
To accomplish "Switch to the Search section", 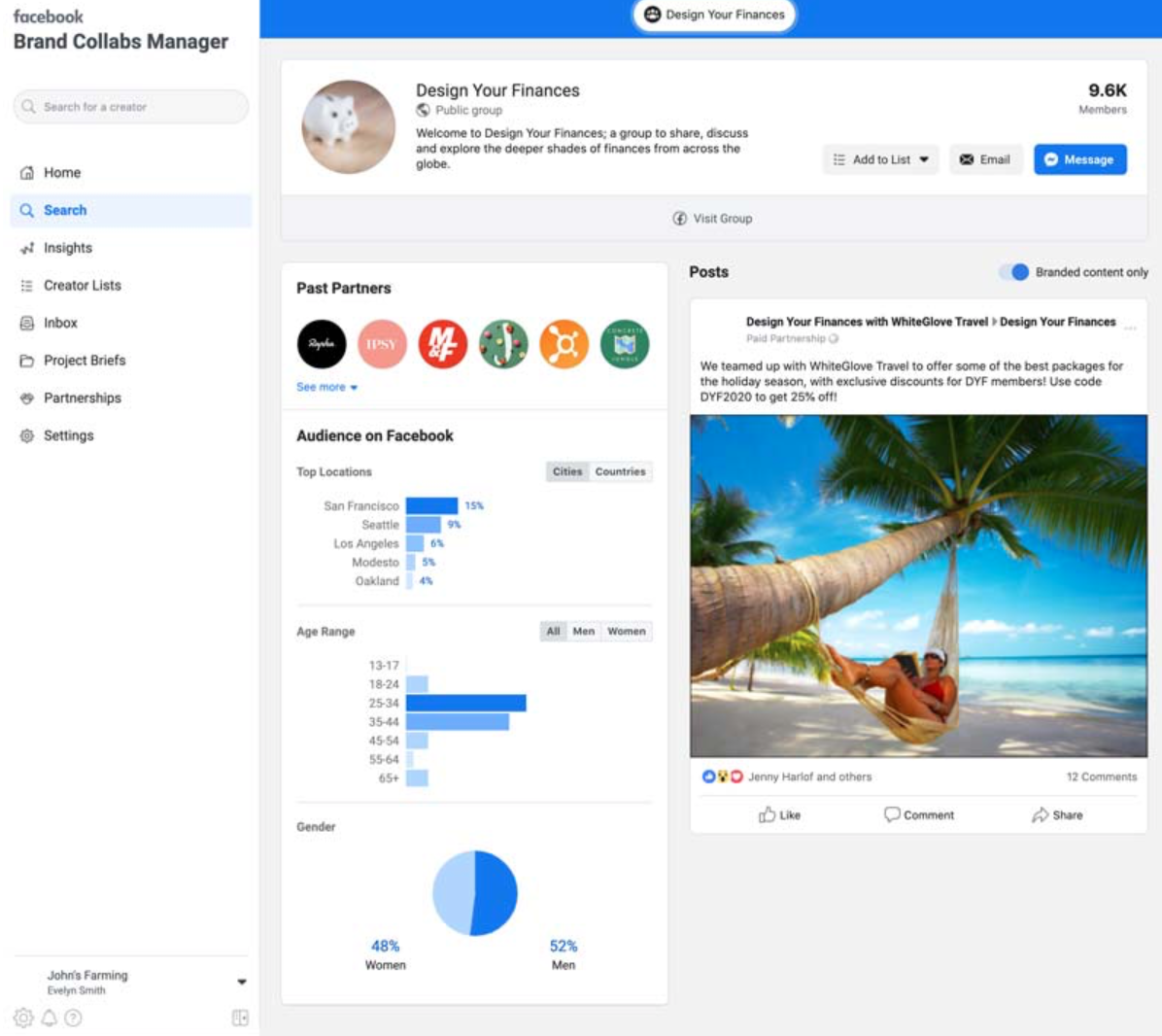I will coord(66,209).
